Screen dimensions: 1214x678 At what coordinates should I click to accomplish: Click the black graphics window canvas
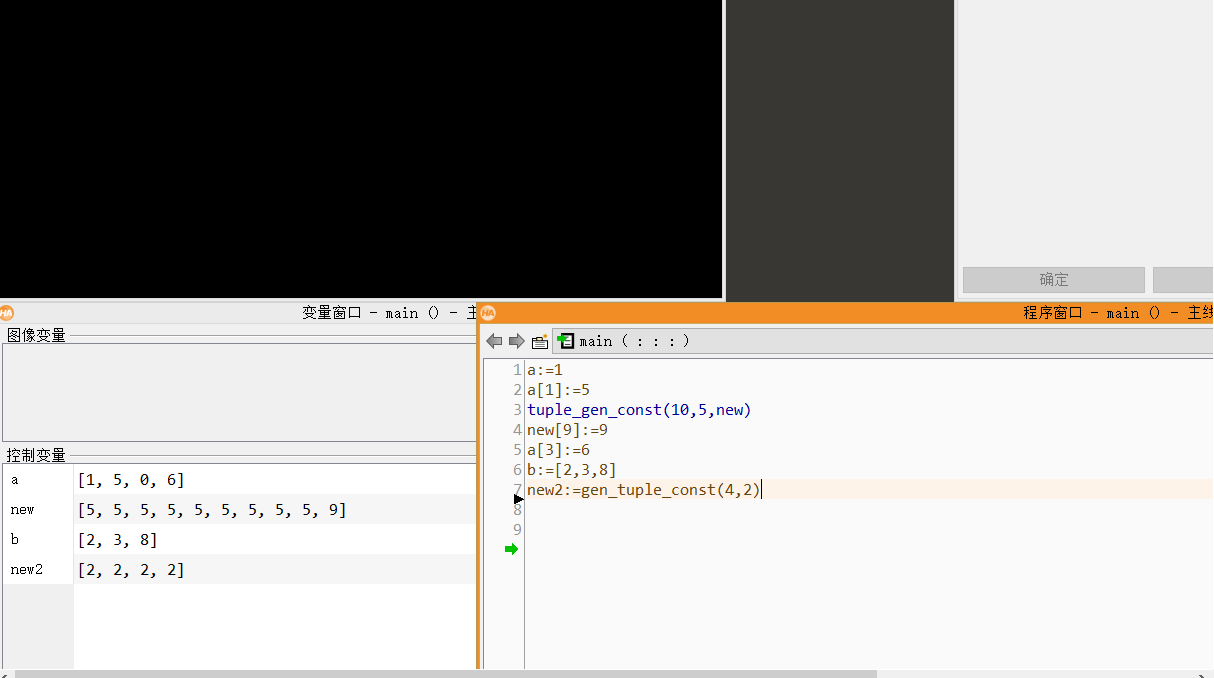click(361, 148)
